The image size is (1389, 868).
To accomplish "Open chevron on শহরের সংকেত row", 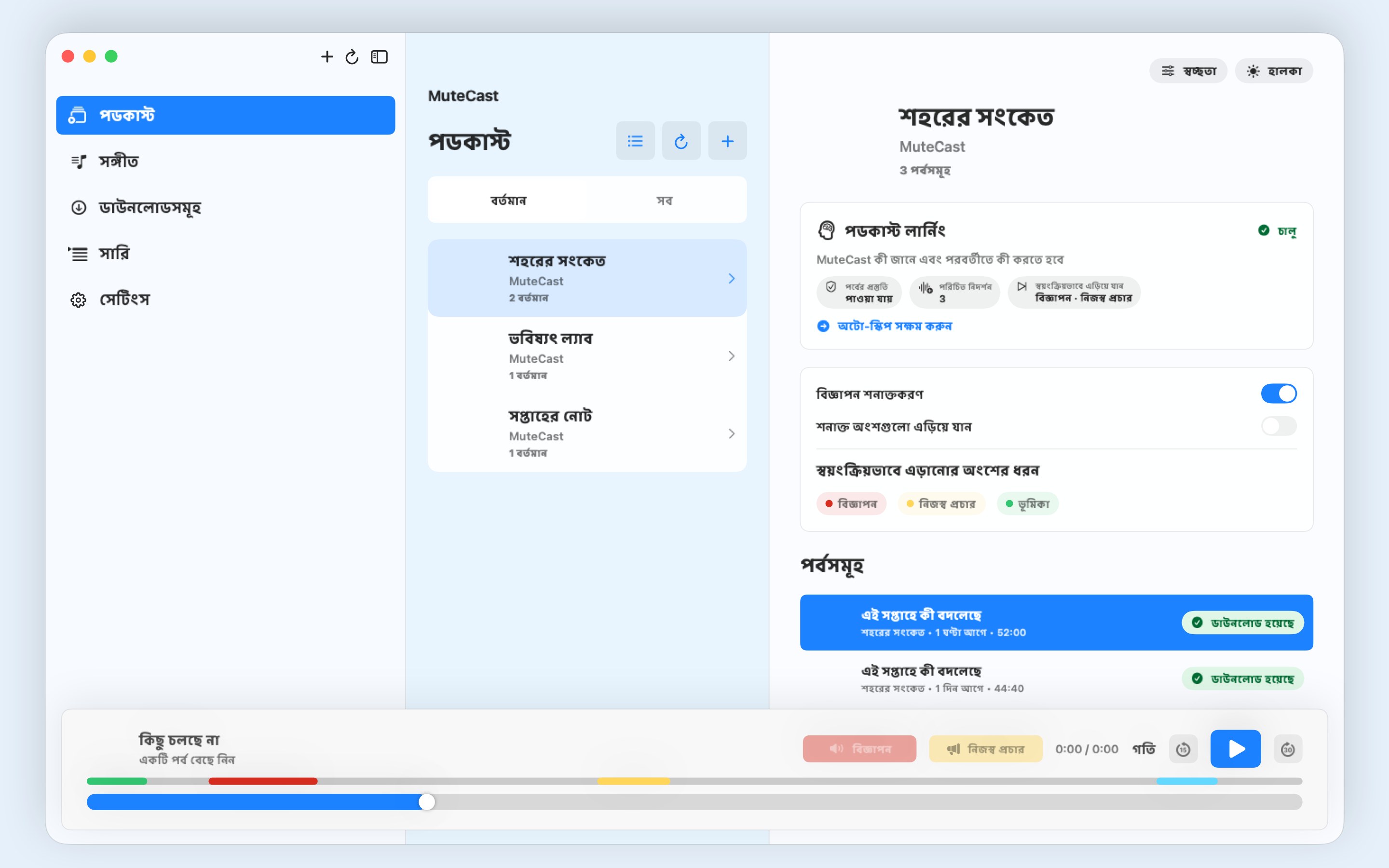I will pos(731,278).
